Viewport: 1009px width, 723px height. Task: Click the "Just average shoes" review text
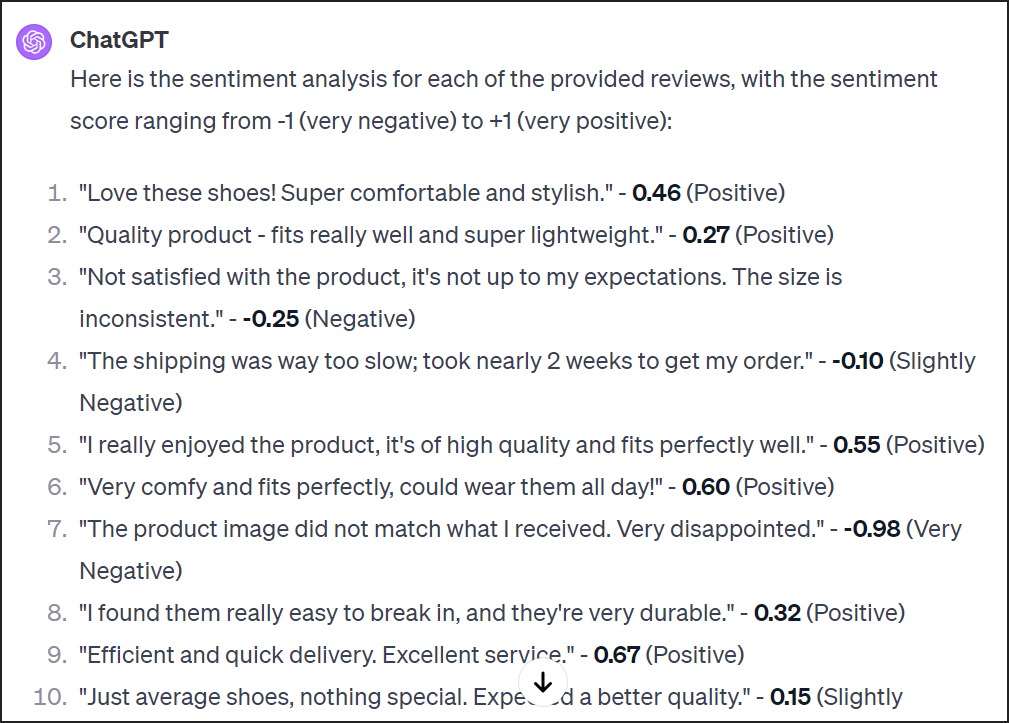(x=415, y=697)
